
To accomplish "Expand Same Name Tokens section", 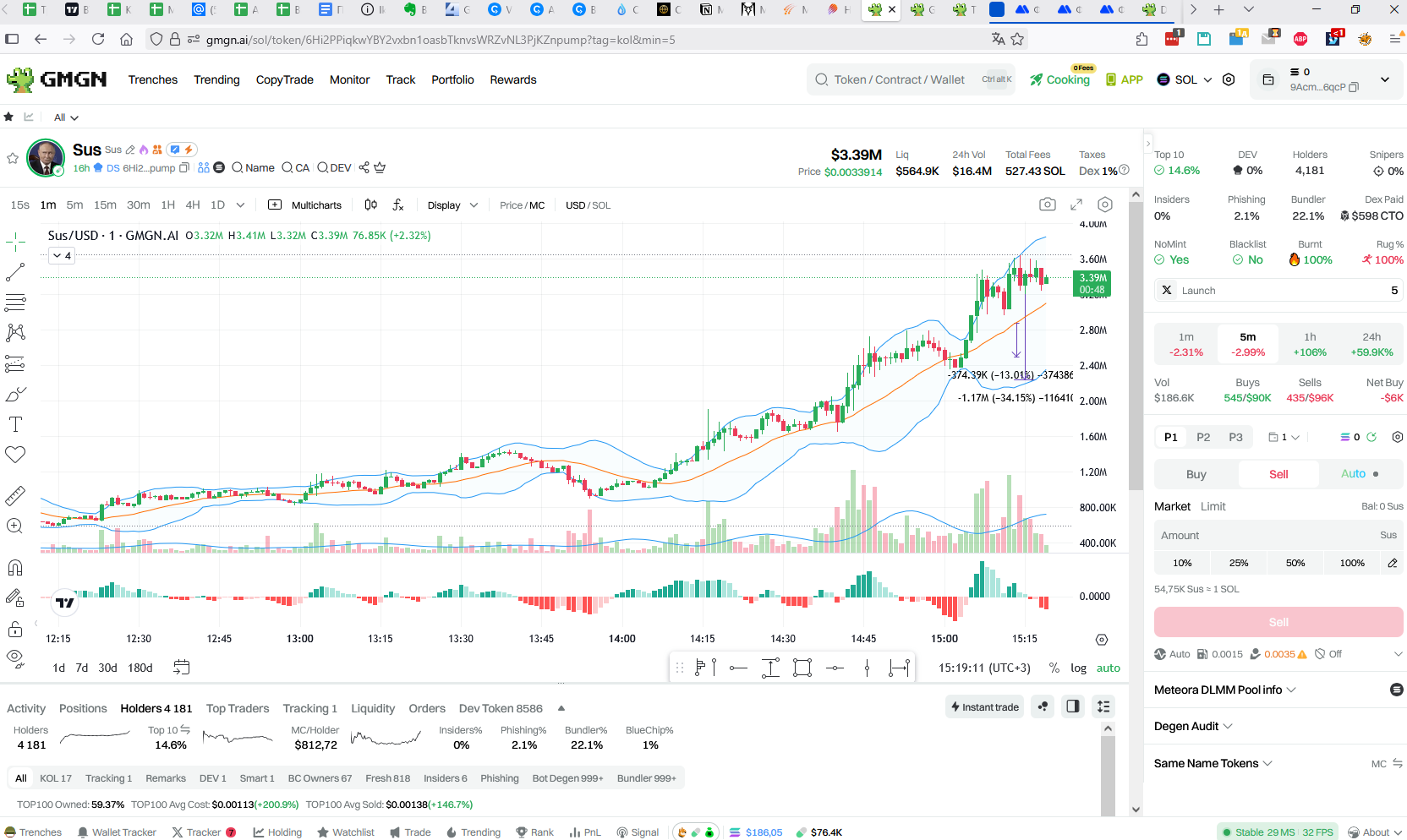I will [1213, 763].
